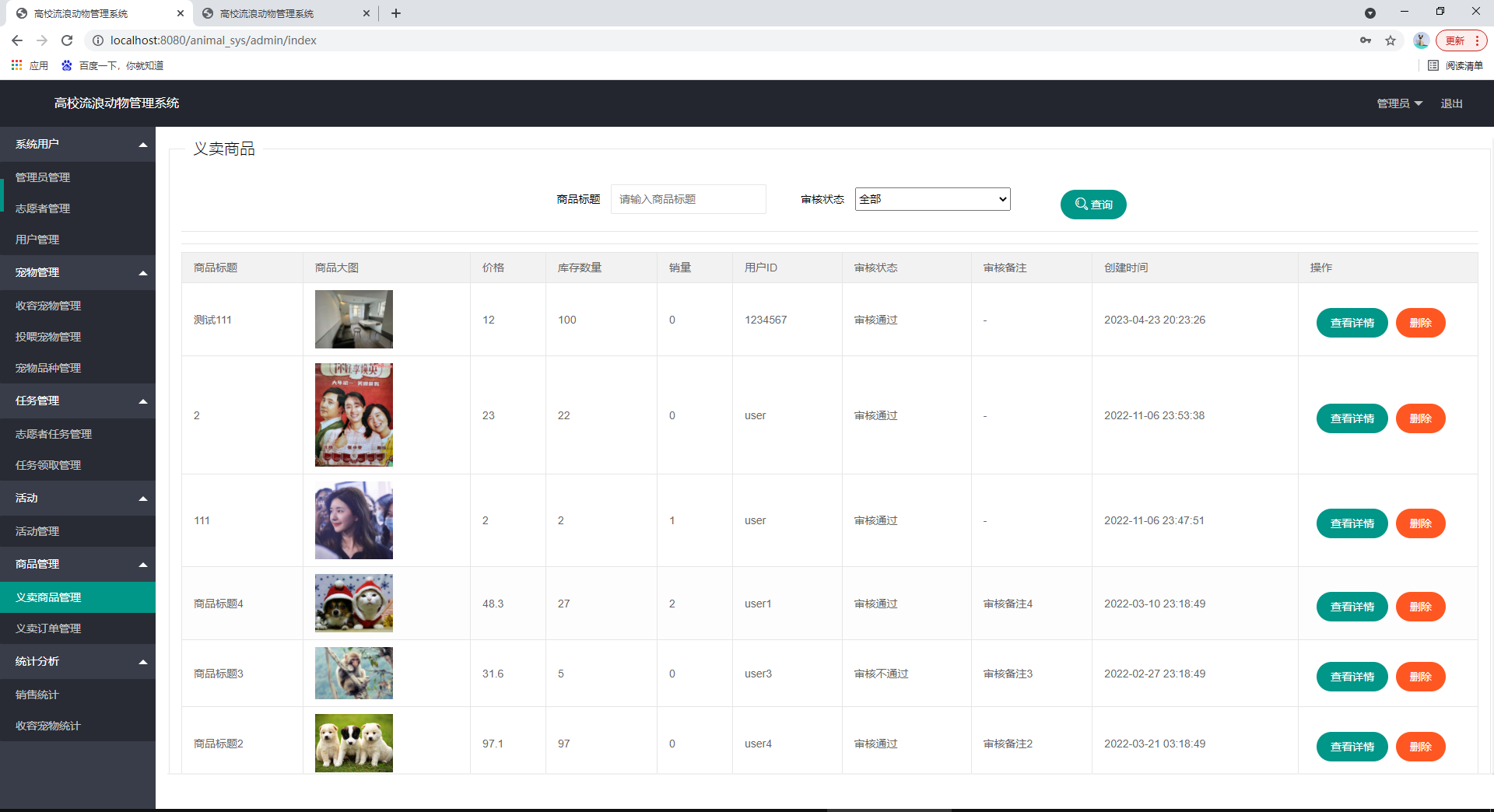Open 收容宠物统计 in the sidebar
Viewport: 1494px width, 812px height.
tap(78, 726)
